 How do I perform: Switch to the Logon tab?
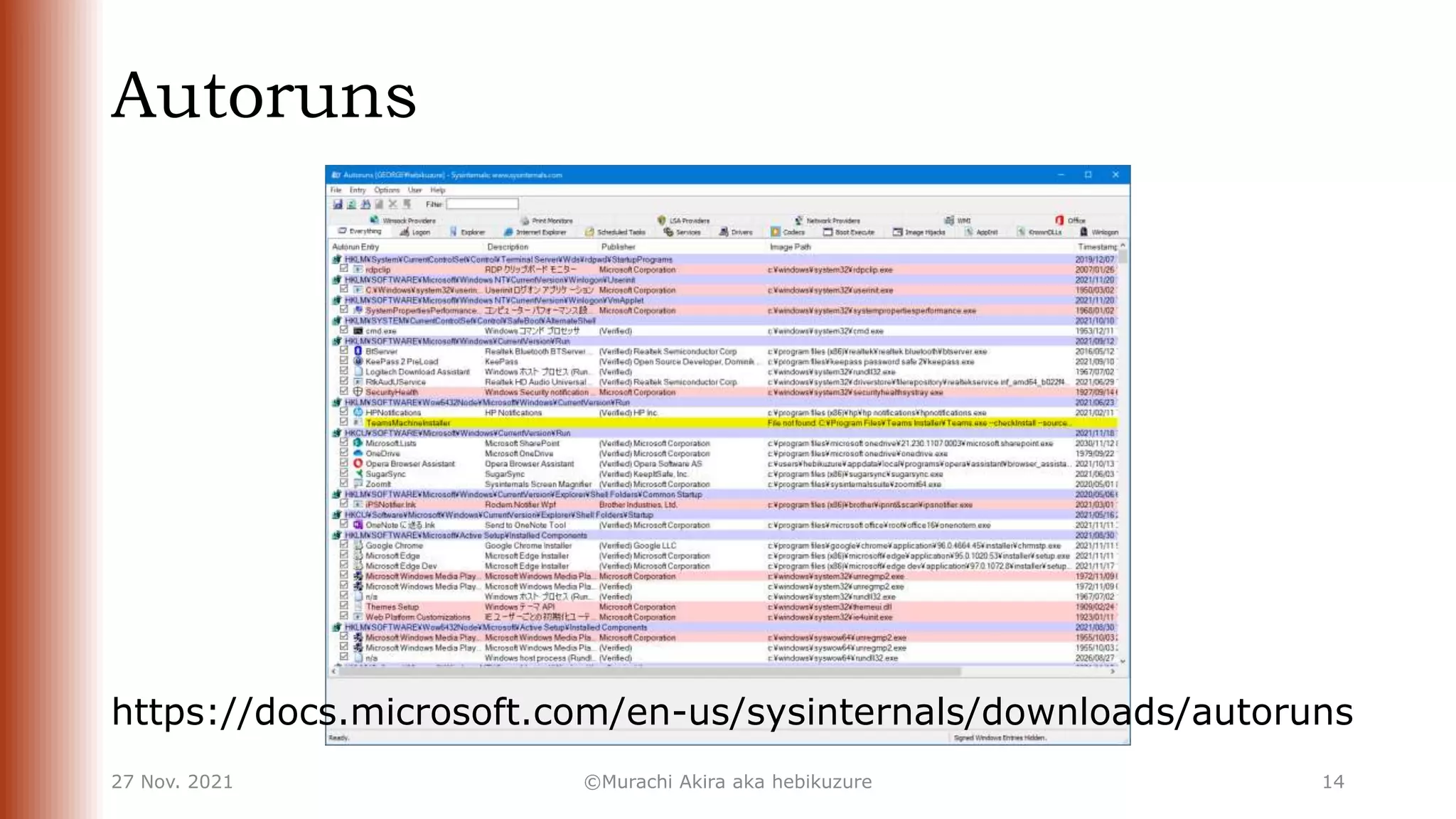pos(415,232)
